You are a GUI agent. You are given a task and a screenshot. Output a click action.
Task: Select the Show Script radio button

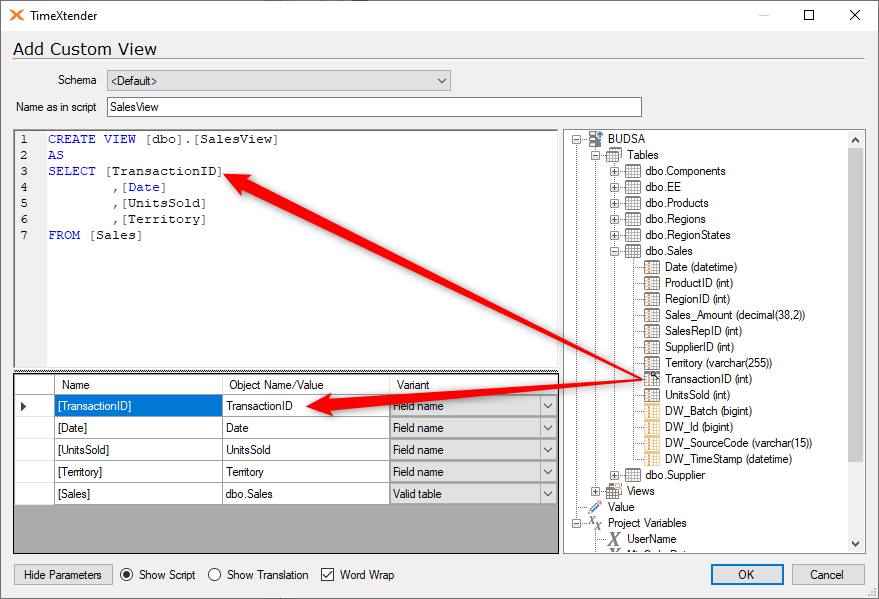(x=127, y=575)
